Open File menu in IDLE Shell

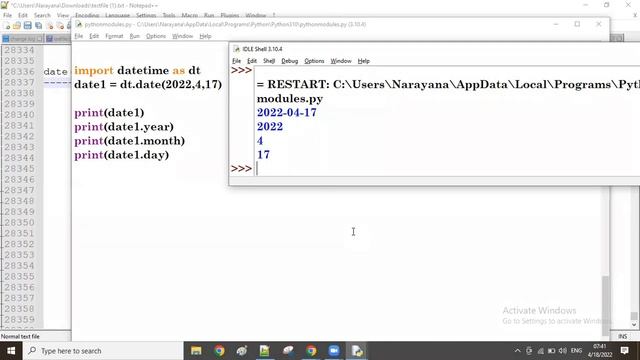coord(236,61)
